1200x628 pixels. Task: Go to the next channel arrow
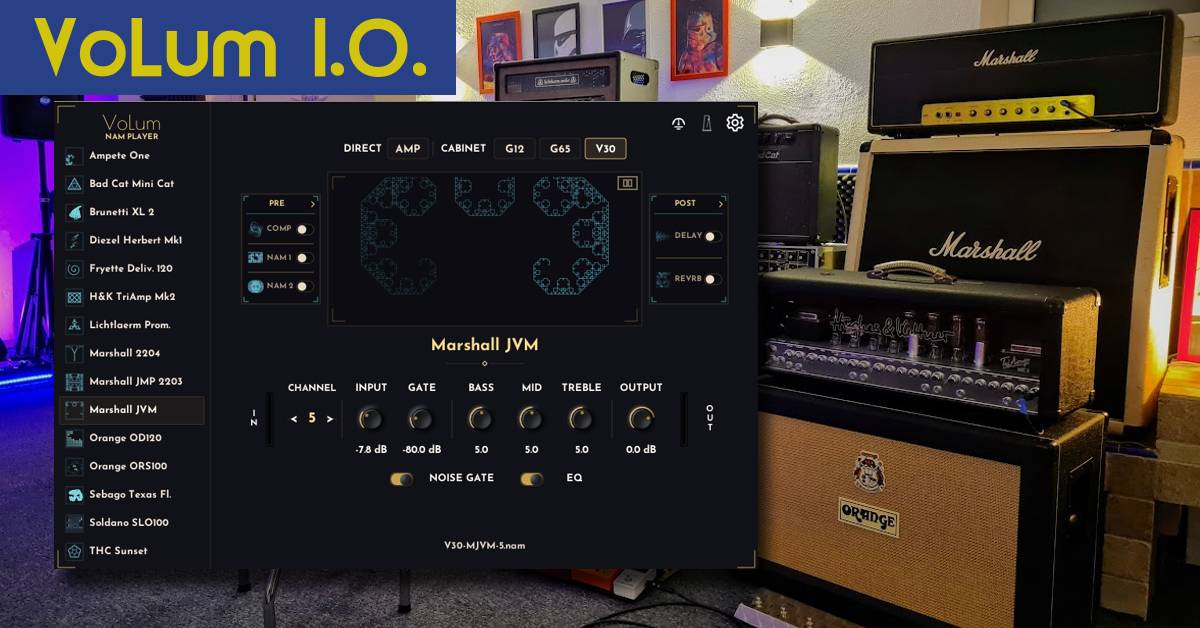click(330, 419)
